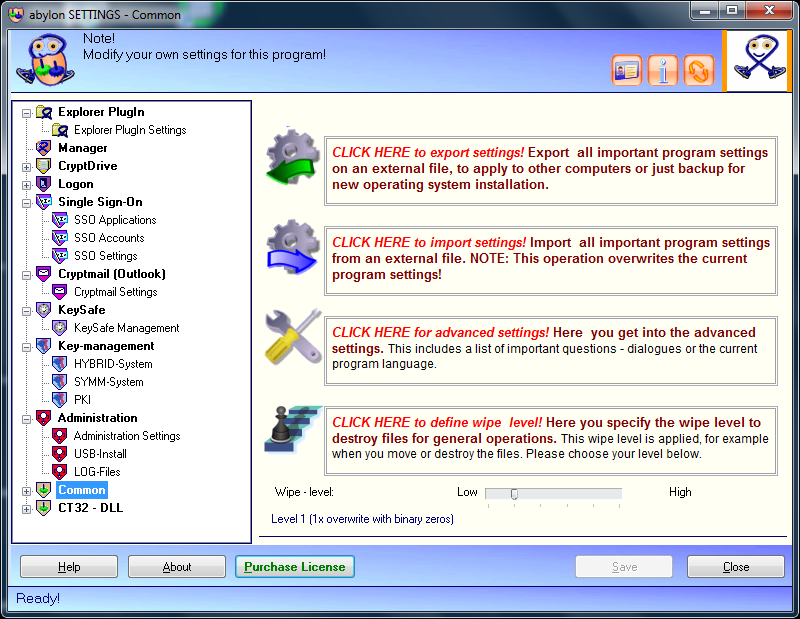Select Explorer PlugIn Settings in tree

click(130, 130)
